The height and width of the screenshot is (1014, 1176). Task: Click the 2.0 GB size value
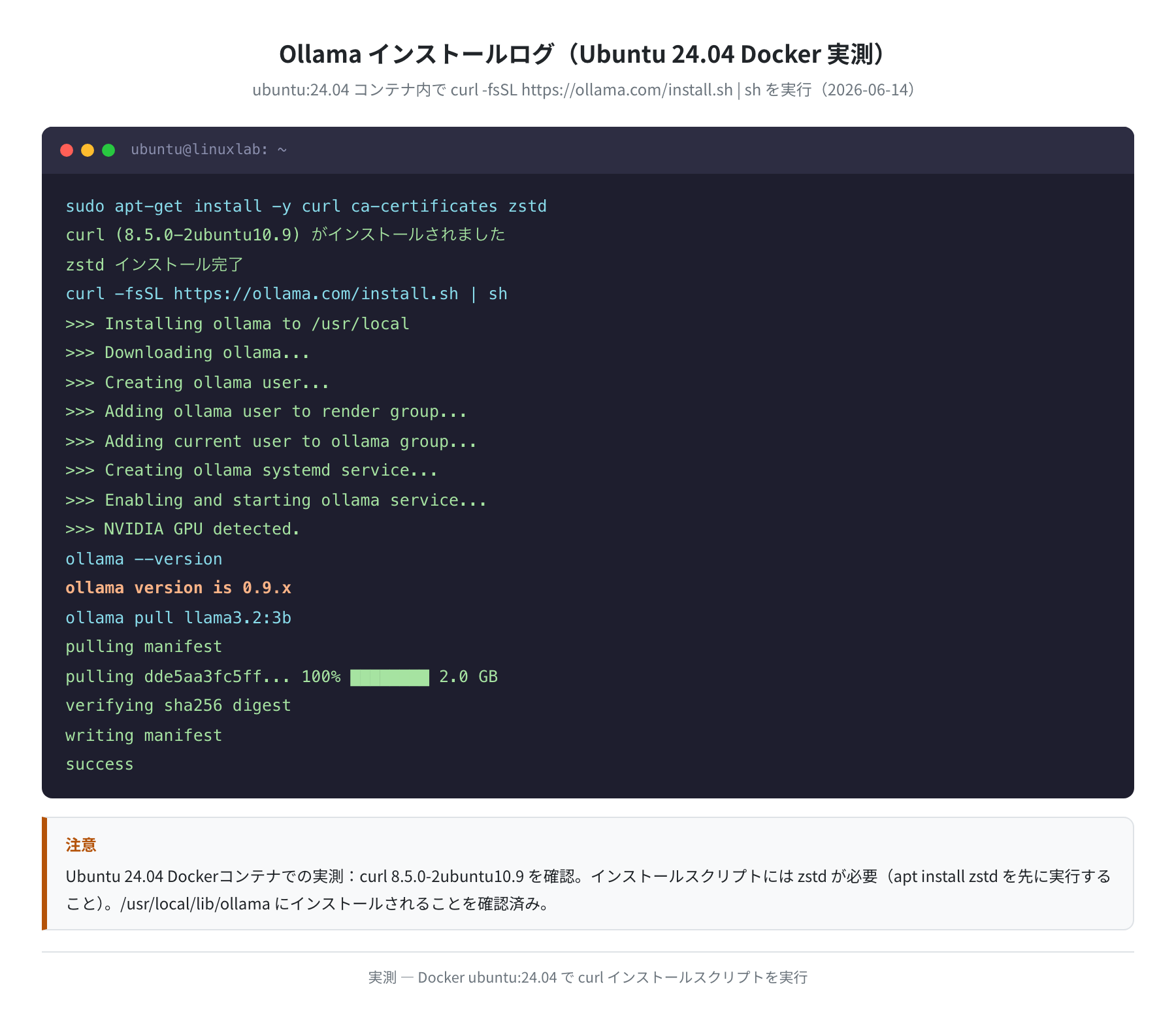tap(468, 677)
